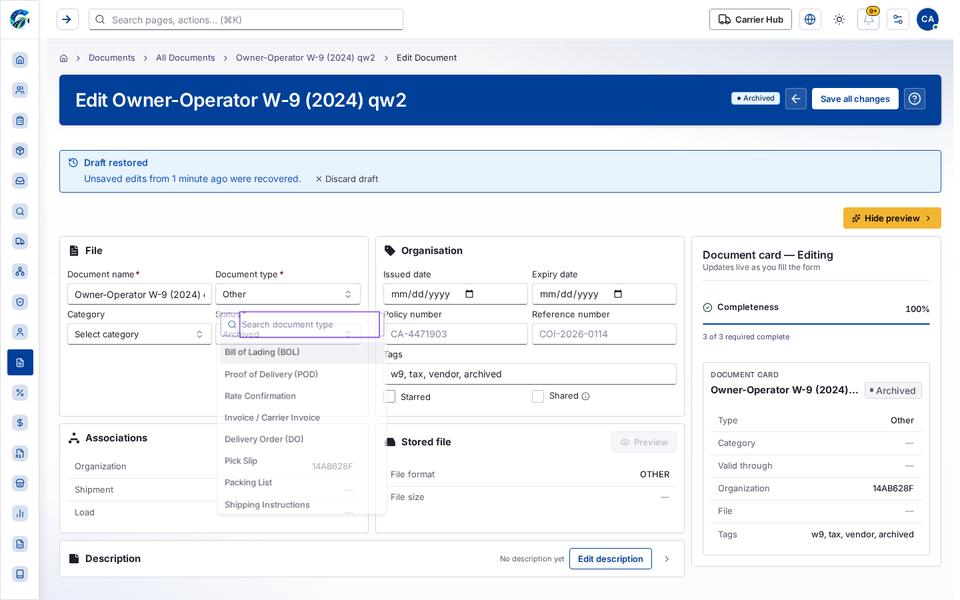Image resolution: width=960 pixels, height=600 pixels.
Task: Click Discard draft in the banner
Action: point(347,179)
